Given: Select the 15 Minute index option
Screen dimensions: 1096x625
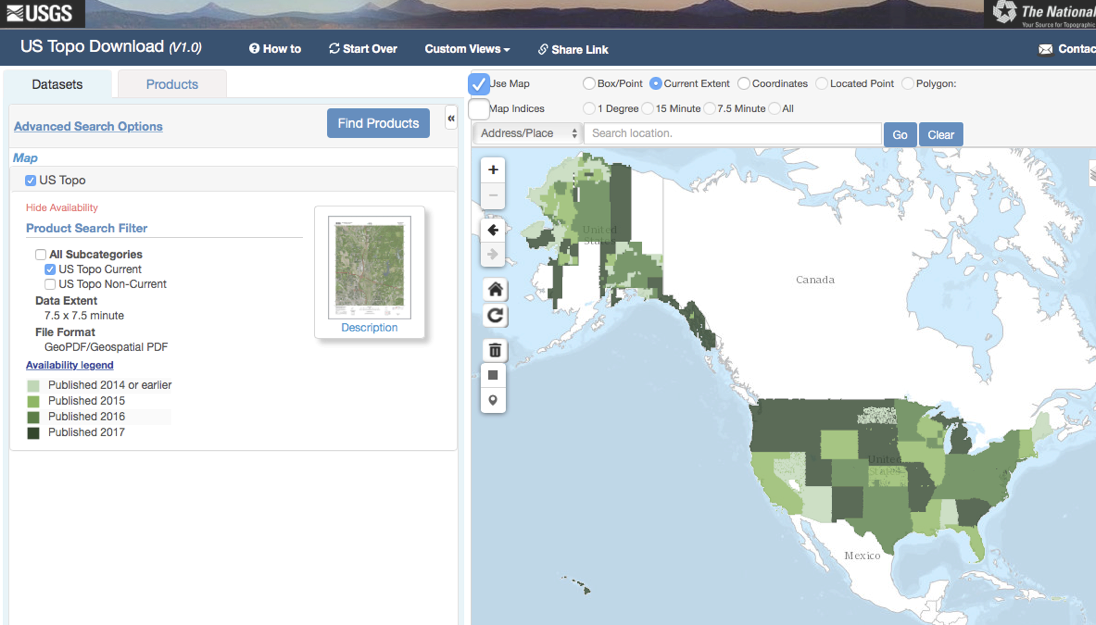Looking at the screenshot, I should point(648,109).
